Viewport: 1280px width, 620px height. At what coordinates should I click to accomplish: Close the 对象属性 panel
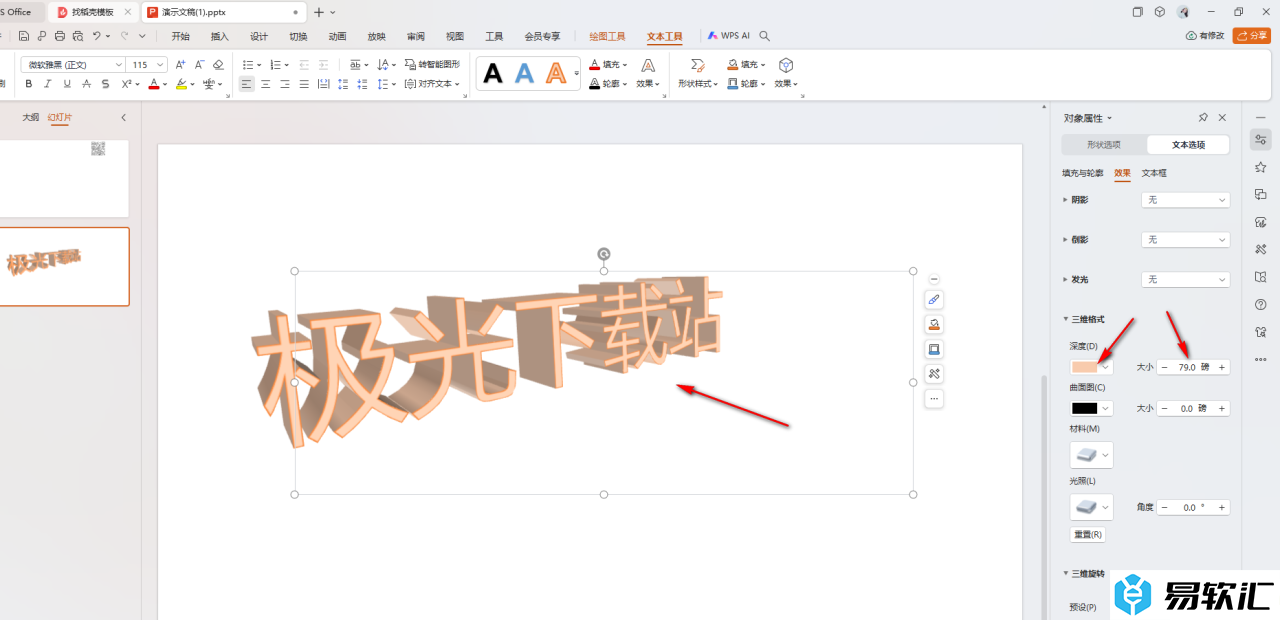(x=1222, y=118)
